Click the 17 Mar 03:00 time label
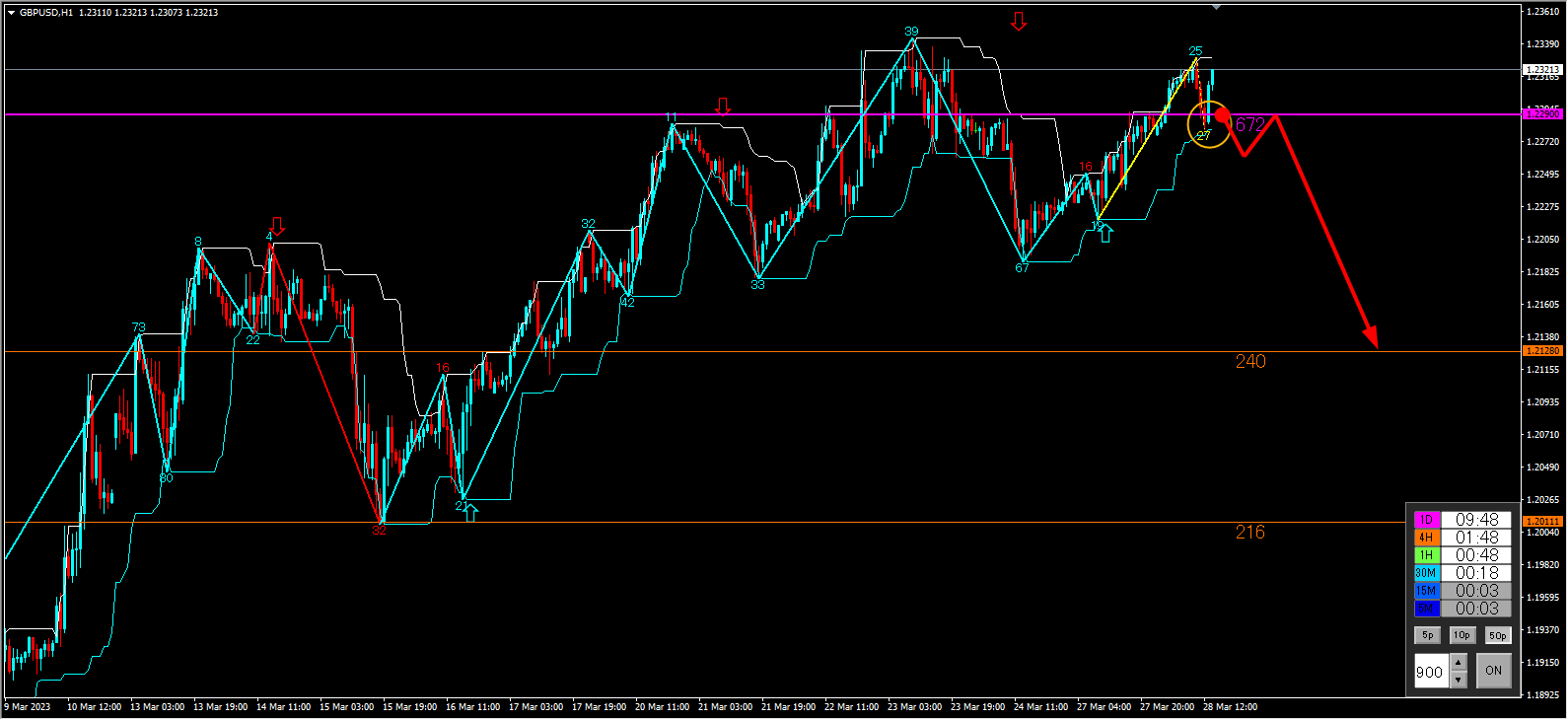 tap(536, 707)
